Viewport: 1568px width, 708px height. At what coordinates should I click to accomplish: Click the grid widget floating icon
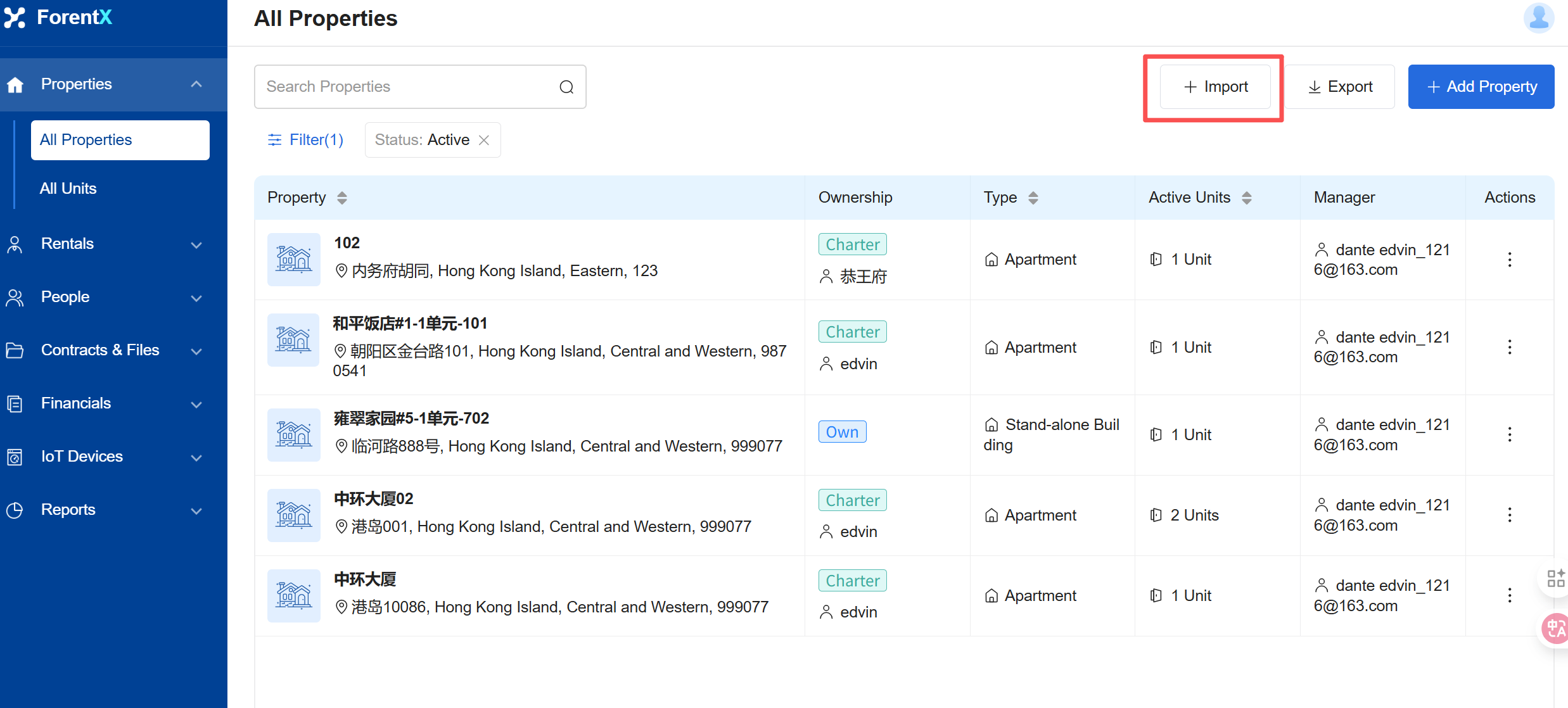(1555, 578)
